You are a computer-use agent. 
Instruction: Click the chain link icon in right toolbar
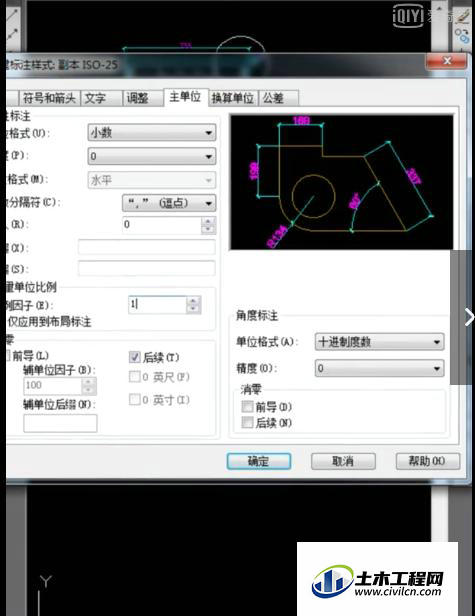click(462, 36)
